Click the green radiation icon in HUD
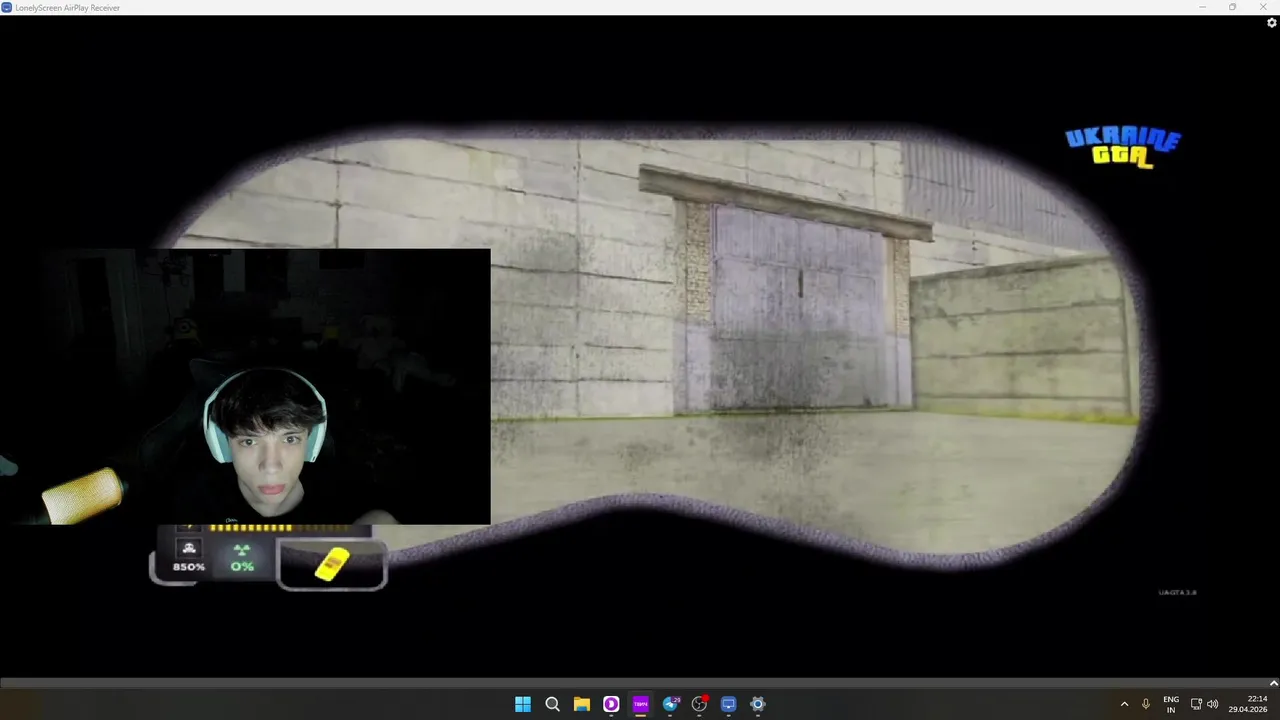 [x=241, y=549]
